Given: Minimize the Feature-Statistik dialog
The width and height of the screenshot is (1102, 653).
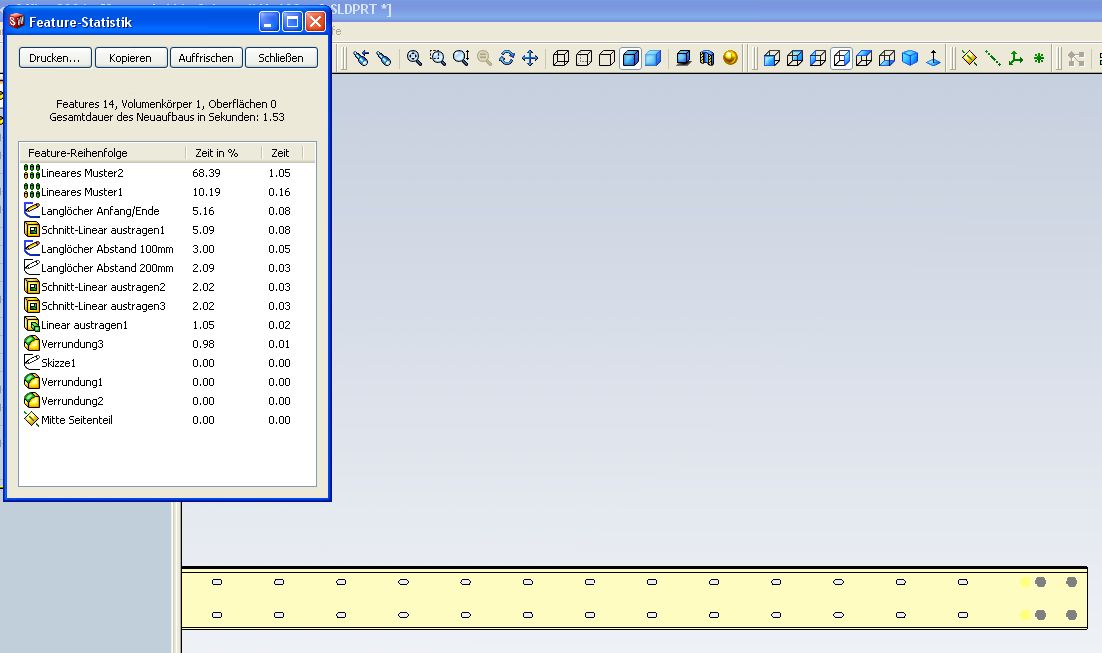Looking at the screenshot, I should (x=269, y=22).
